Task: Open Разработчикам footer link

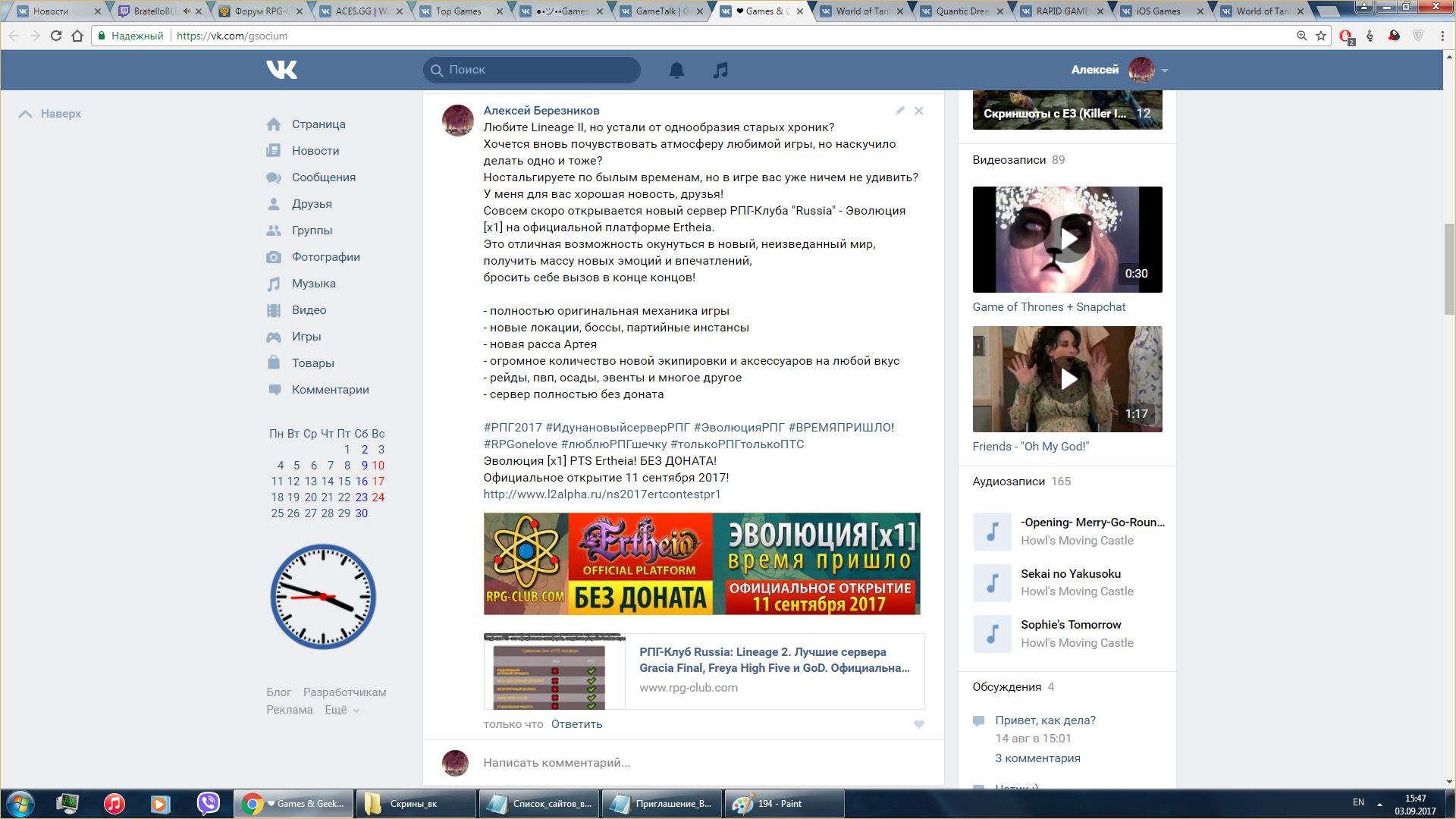Action: pos(344,692)
